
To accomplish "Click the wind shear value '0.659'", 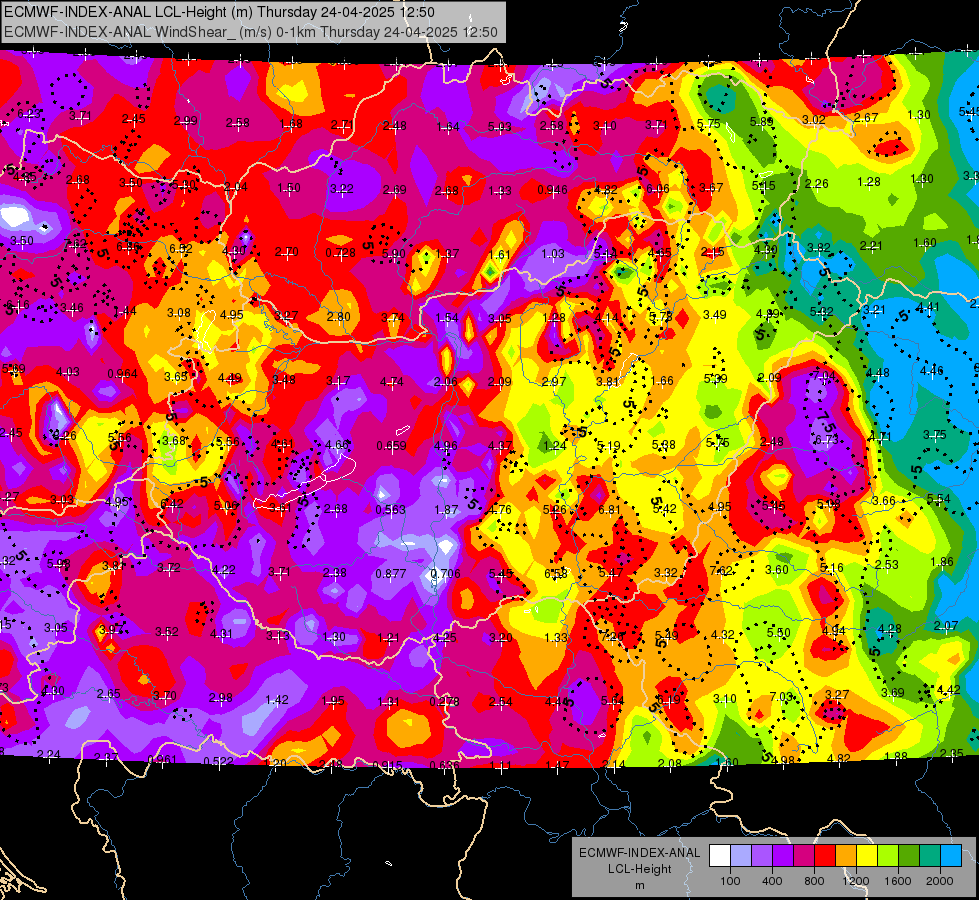I will (391, 445).
